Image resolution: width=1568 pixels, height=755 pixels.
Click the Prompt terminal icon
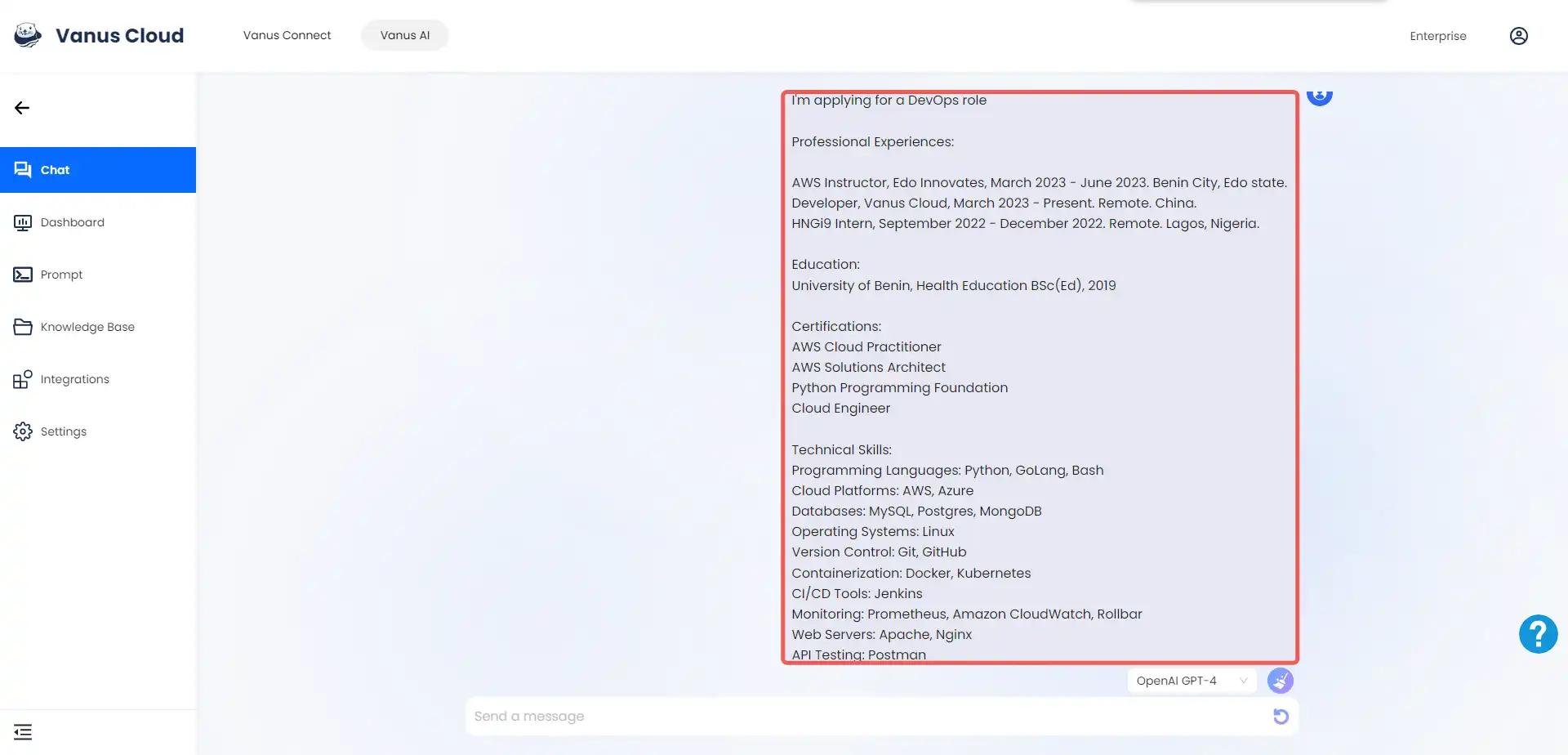click(x=23, y=275)
